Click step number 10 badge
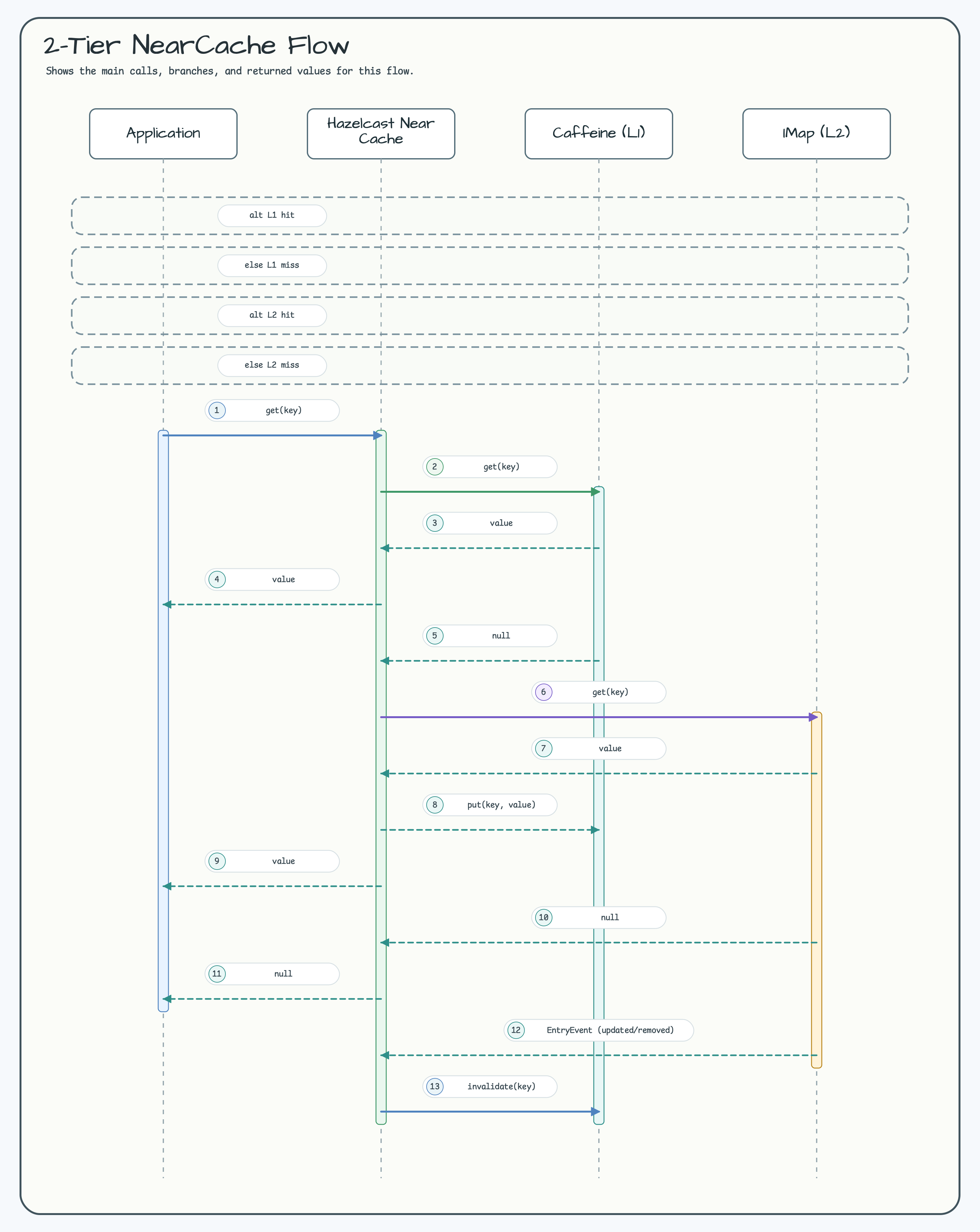The image size is (980, 1232). point(543,917)
